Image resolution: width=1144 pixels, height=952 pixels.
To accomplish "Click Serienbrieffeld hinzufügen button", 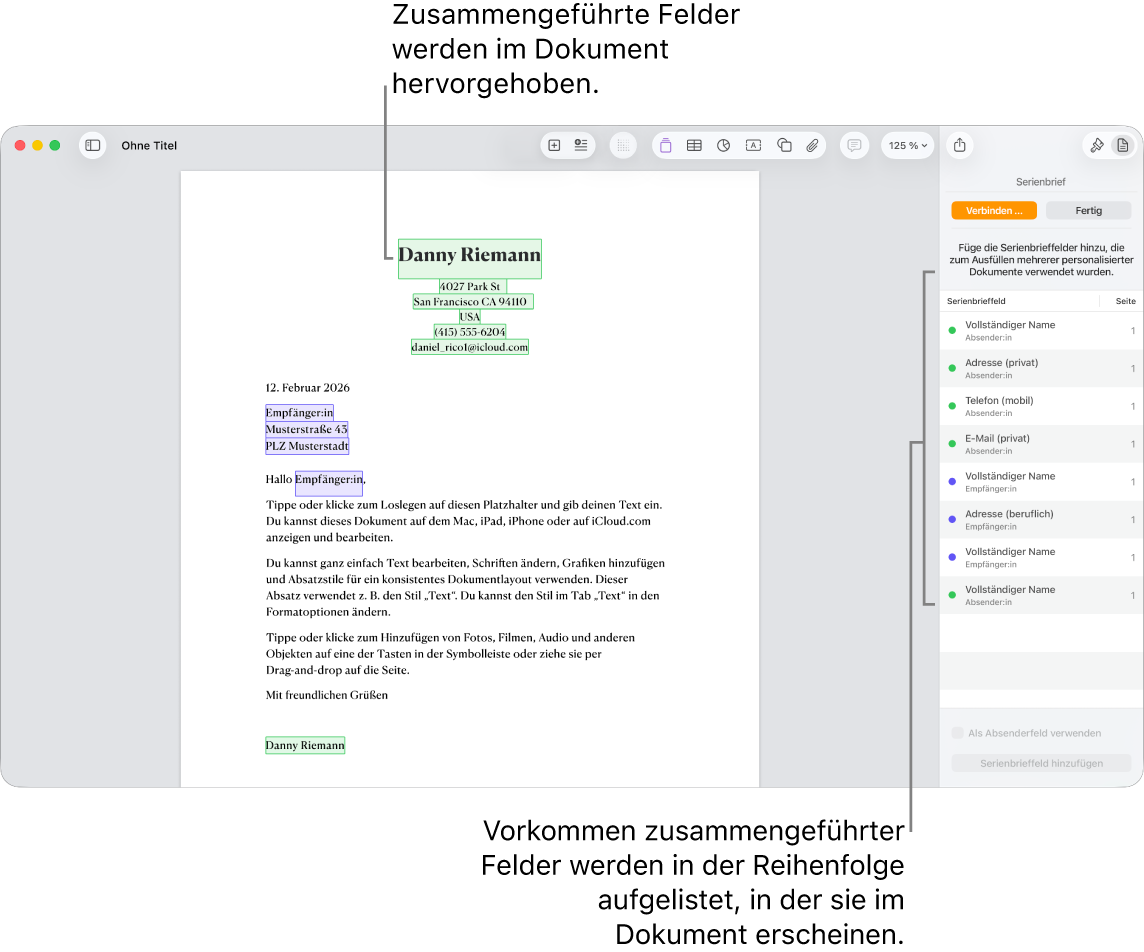I will 1041,763.
